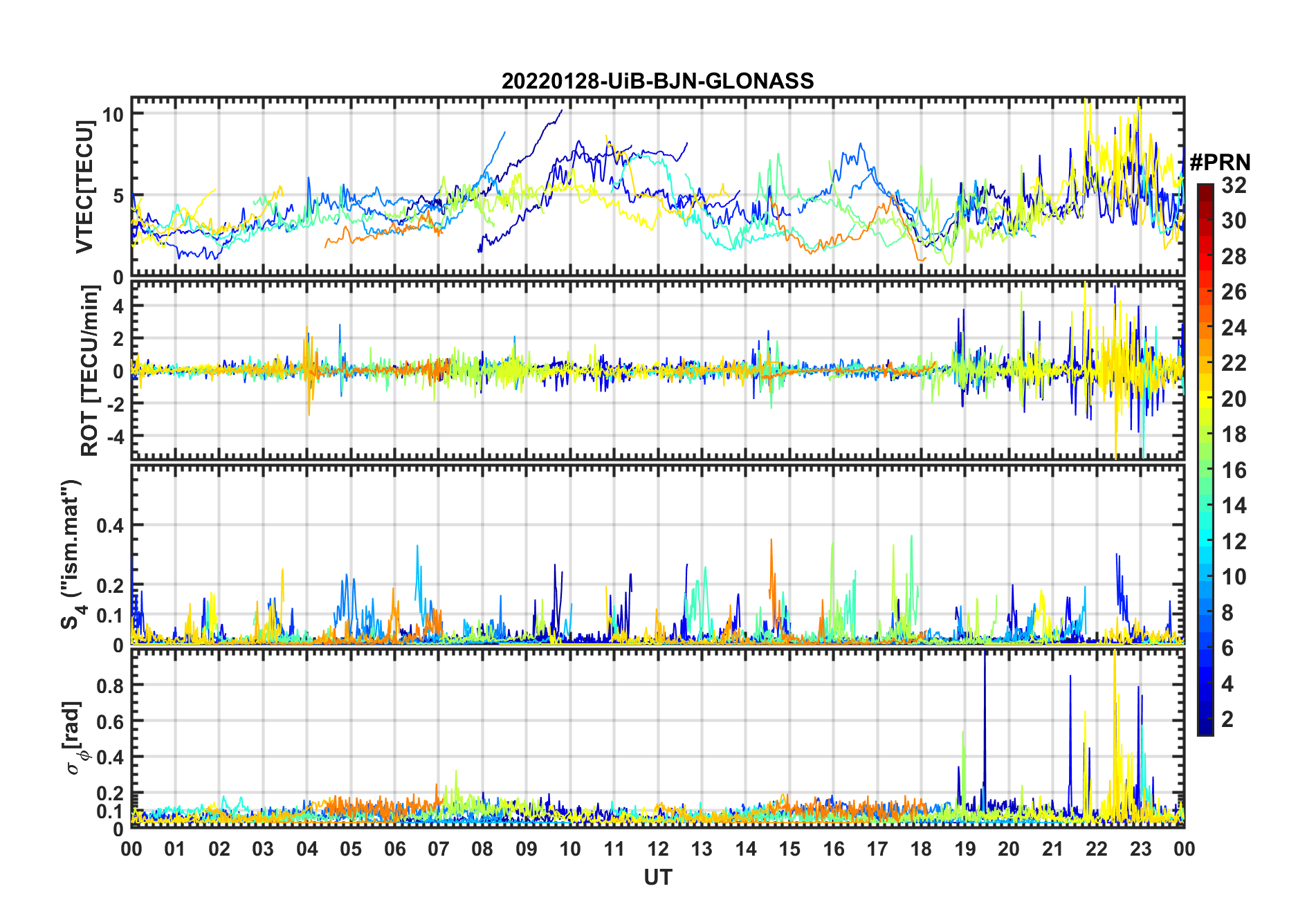The width and height of the screenshot is (1316, 920).
Task: Click the -4 tick on the ROT axis
Action: 113,436
